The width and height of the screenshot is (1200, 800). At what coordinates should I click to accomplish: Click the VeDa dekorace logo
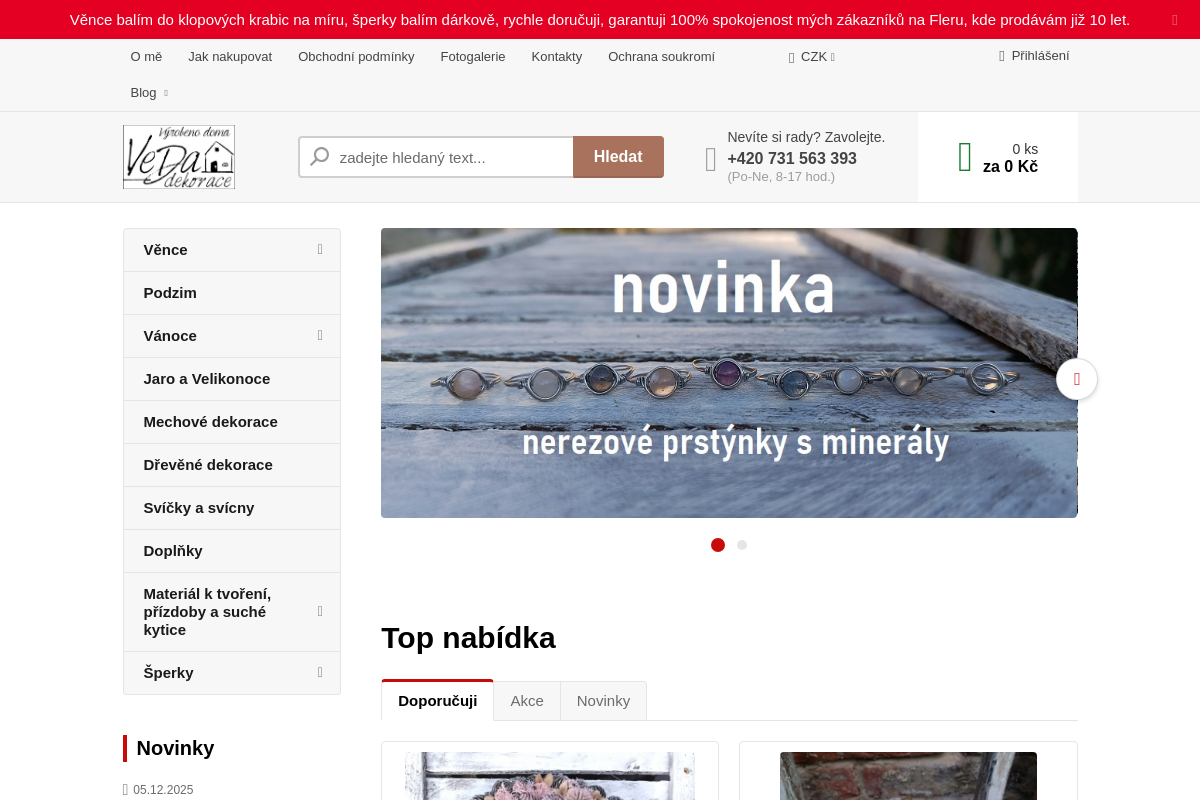[178, 156]
